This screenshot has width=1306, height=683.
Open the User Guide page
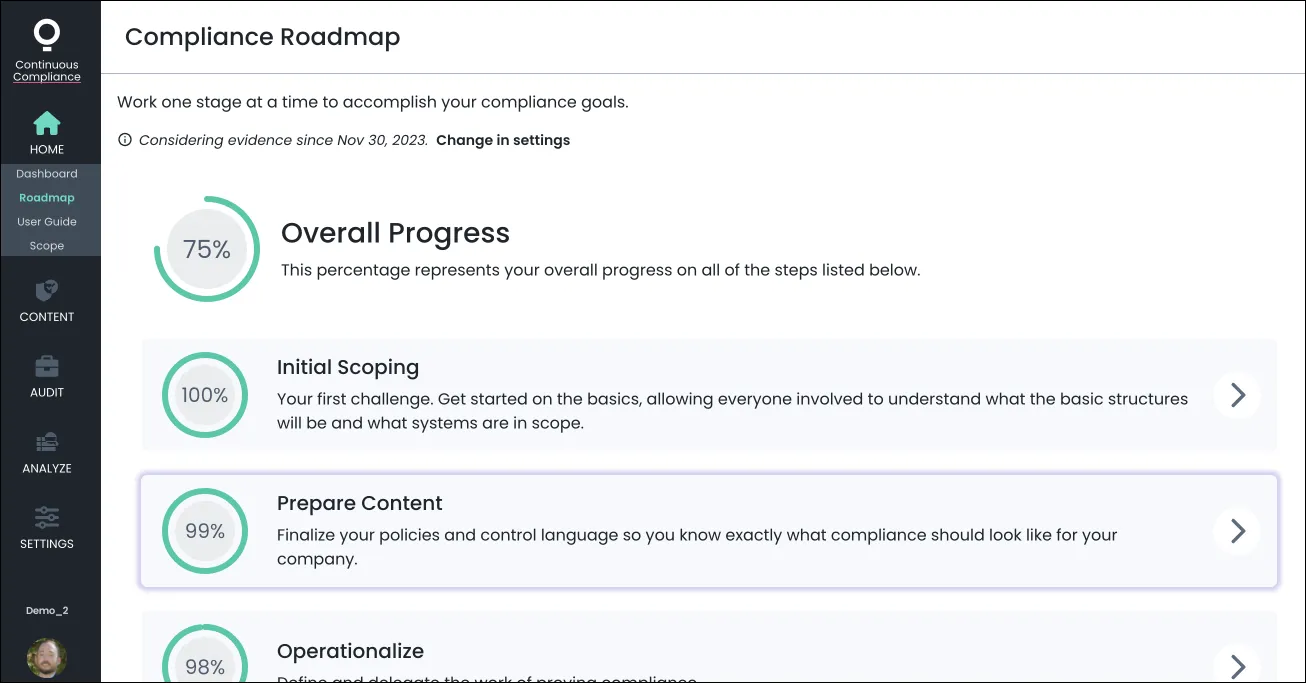47,221
